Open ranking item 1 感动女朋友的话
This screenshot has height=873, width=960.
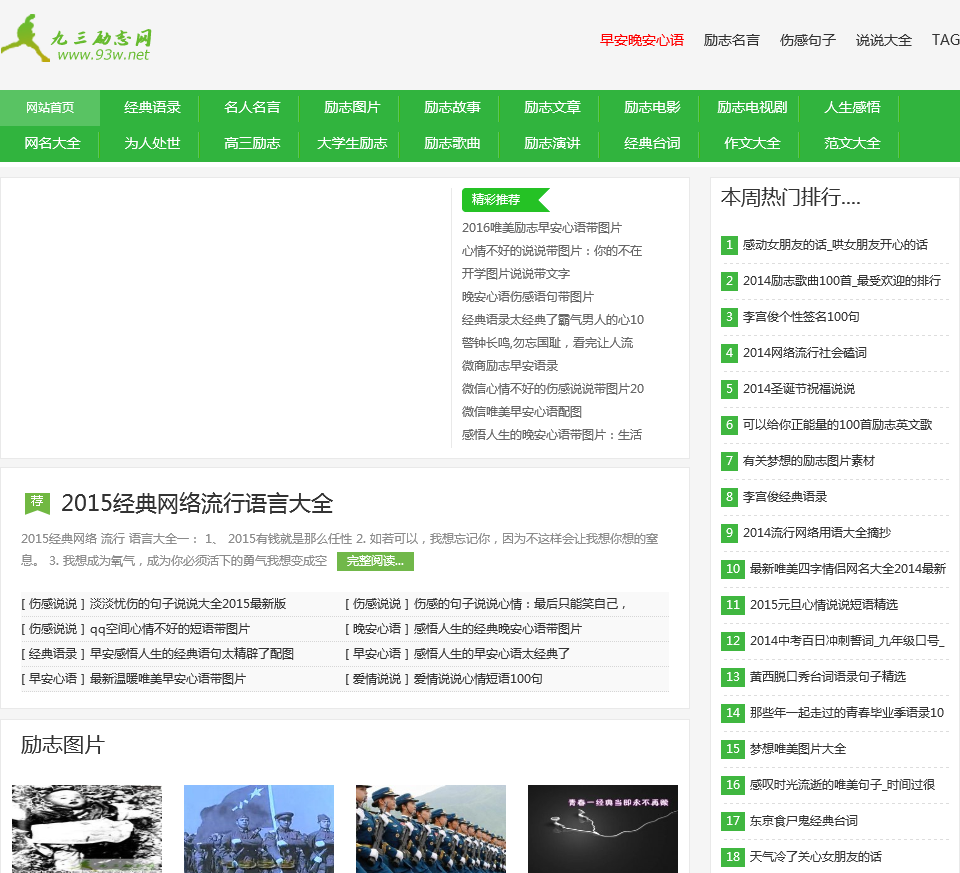pos(834,245)
